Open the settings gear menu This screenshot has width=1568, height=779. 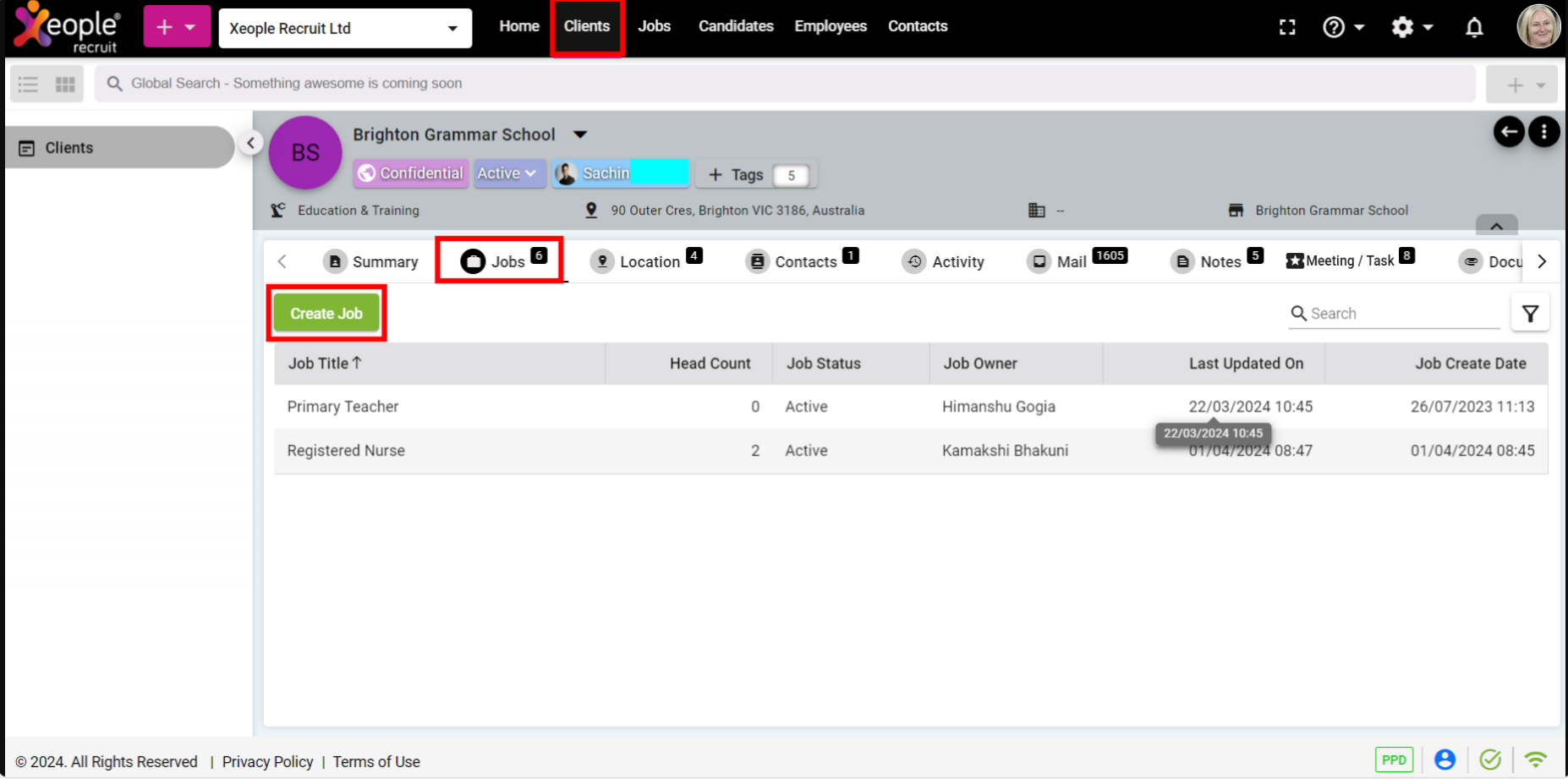coord(1412,28)
